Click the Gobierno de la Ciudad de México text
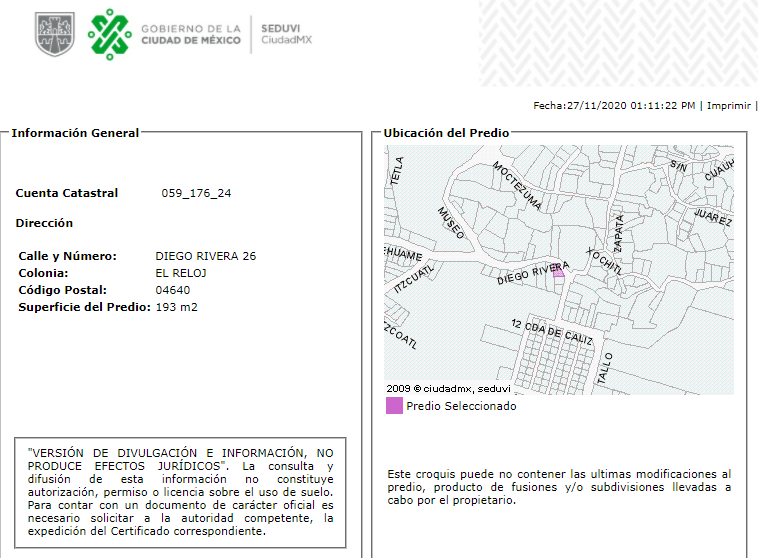This screenshot has height=558, width=758. coord(191,35)
